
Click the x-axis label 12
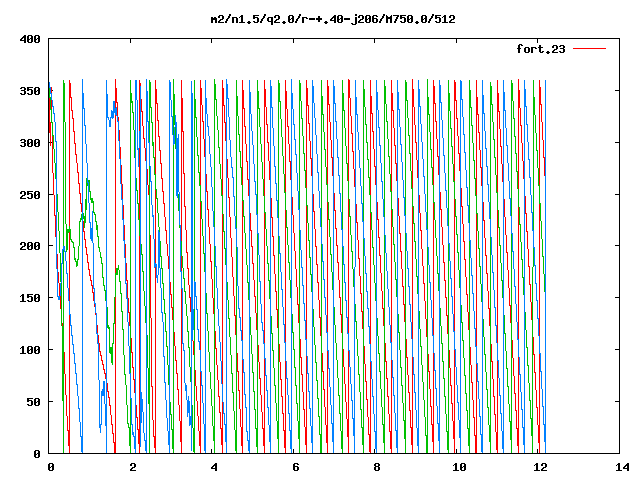(540, 467)
